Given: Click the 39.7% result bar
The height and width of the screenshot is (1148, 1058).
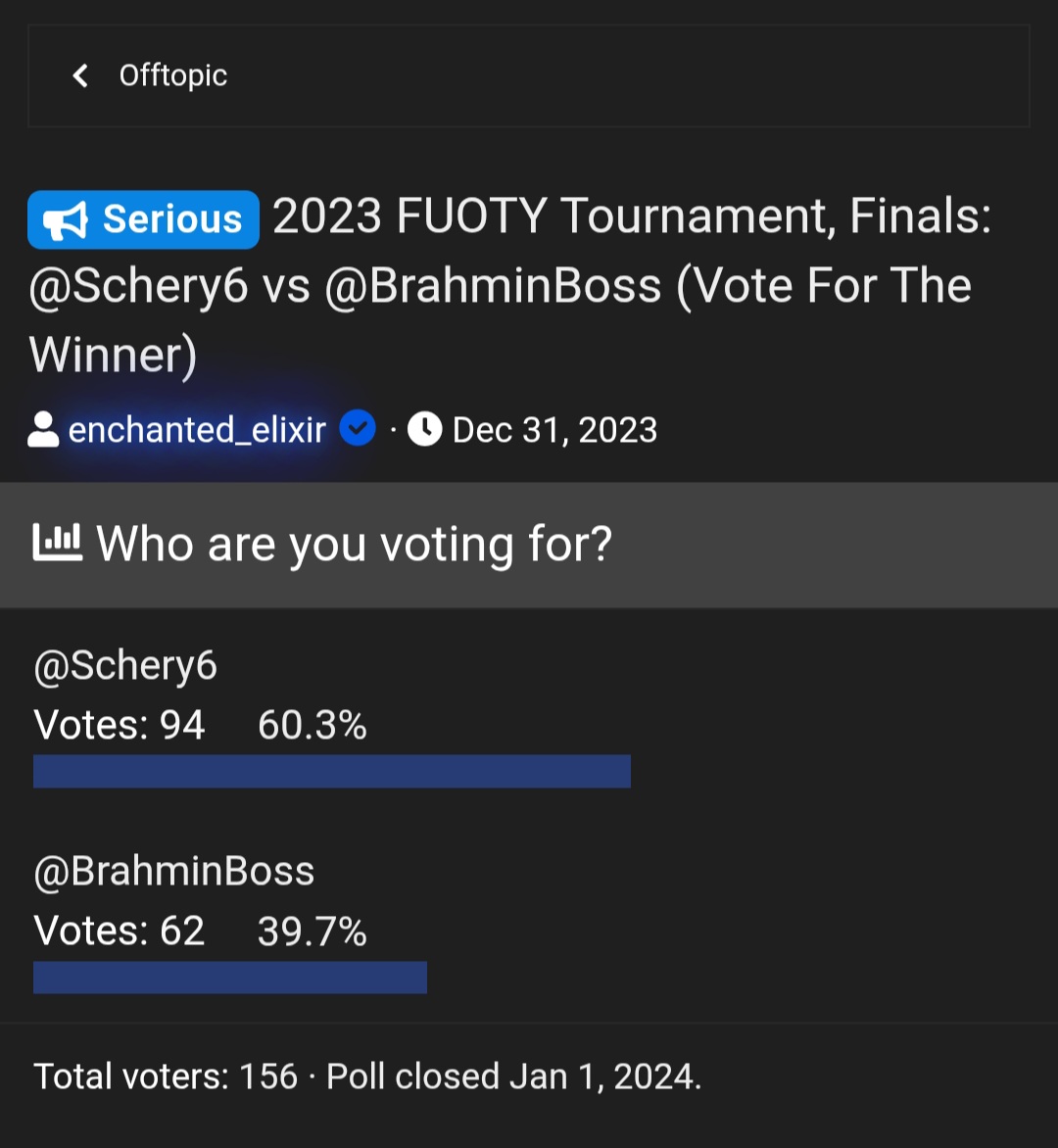Looking at the screenshot, I should click(230, 978).
